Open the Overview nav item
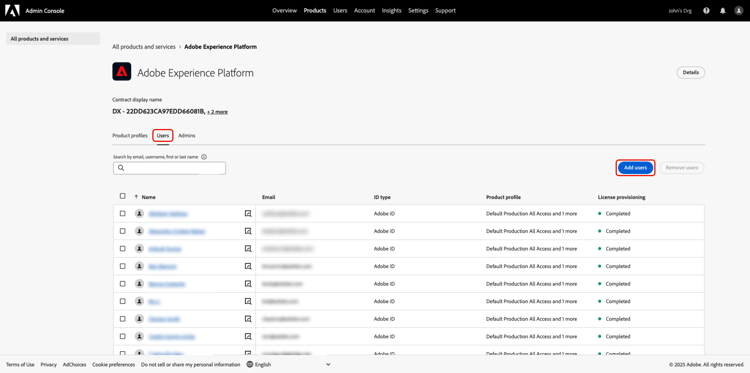Viewport: 750px width, 373px height. (285, 11)
